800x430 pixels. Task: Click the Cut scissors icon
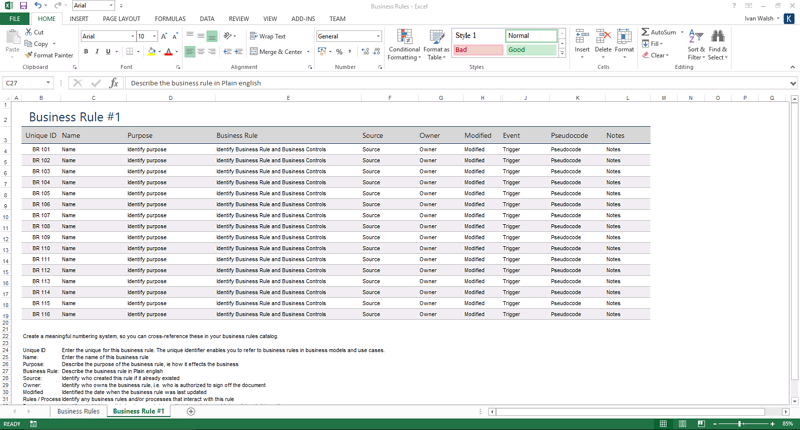(29, 32)
